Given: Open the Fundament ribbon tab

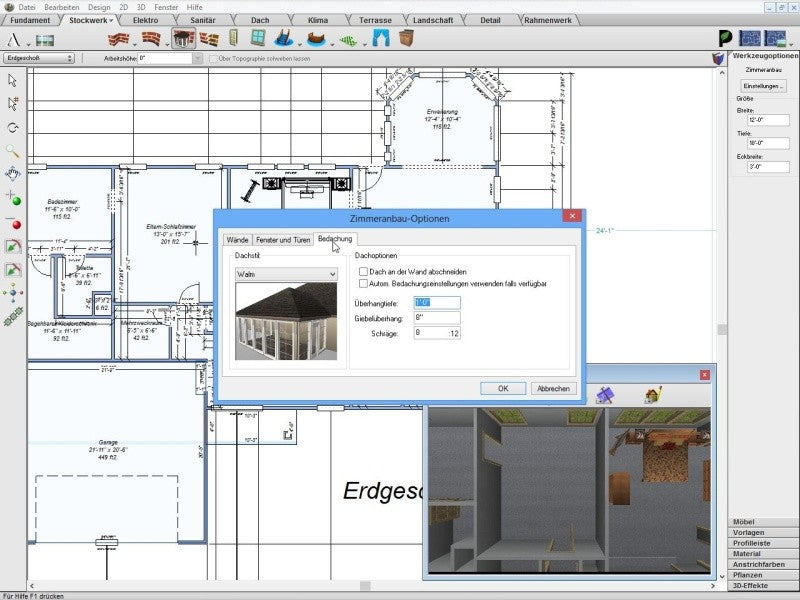Looking at the screenshot, I should [30, 20].
